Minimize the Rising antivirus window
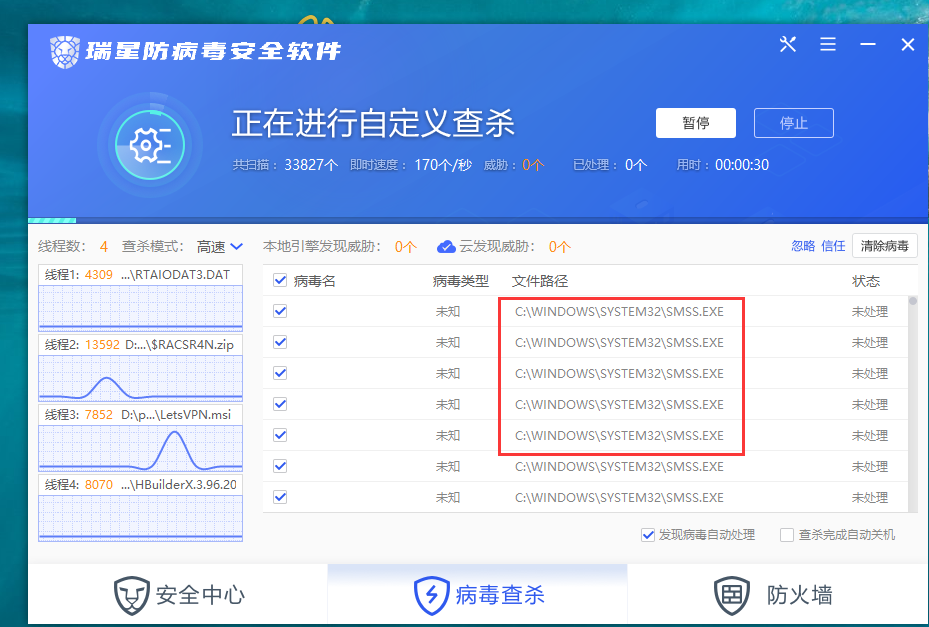 [x=868, y=44]
